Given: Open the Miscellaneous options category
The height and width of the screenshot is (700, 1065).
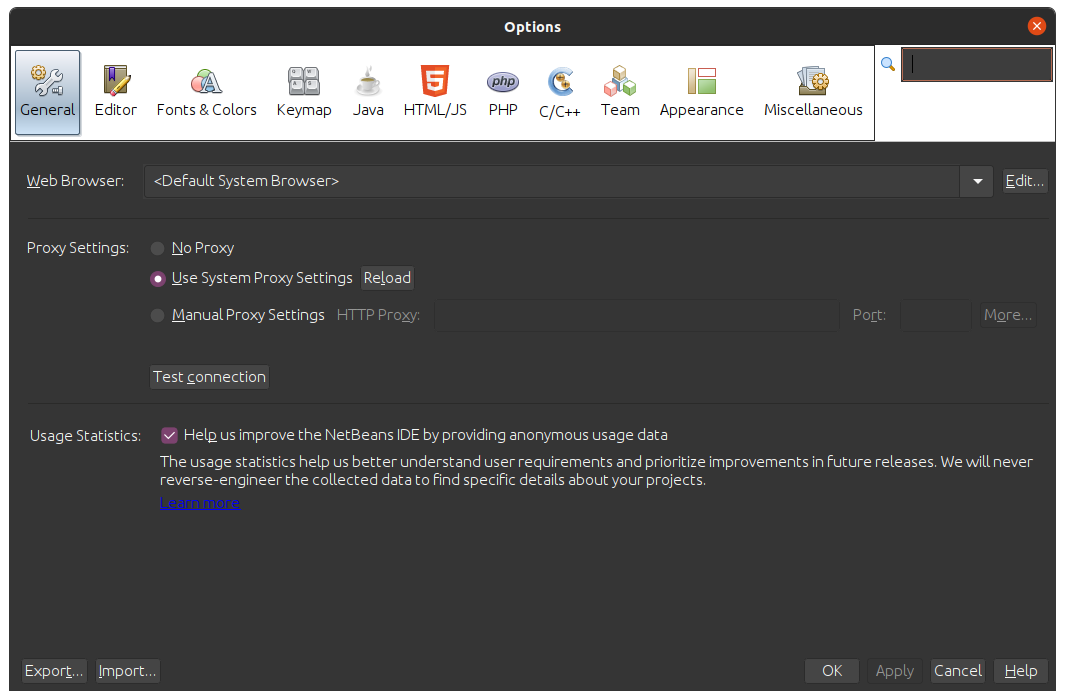Looking at the screenshot, I should coord(813,92).
